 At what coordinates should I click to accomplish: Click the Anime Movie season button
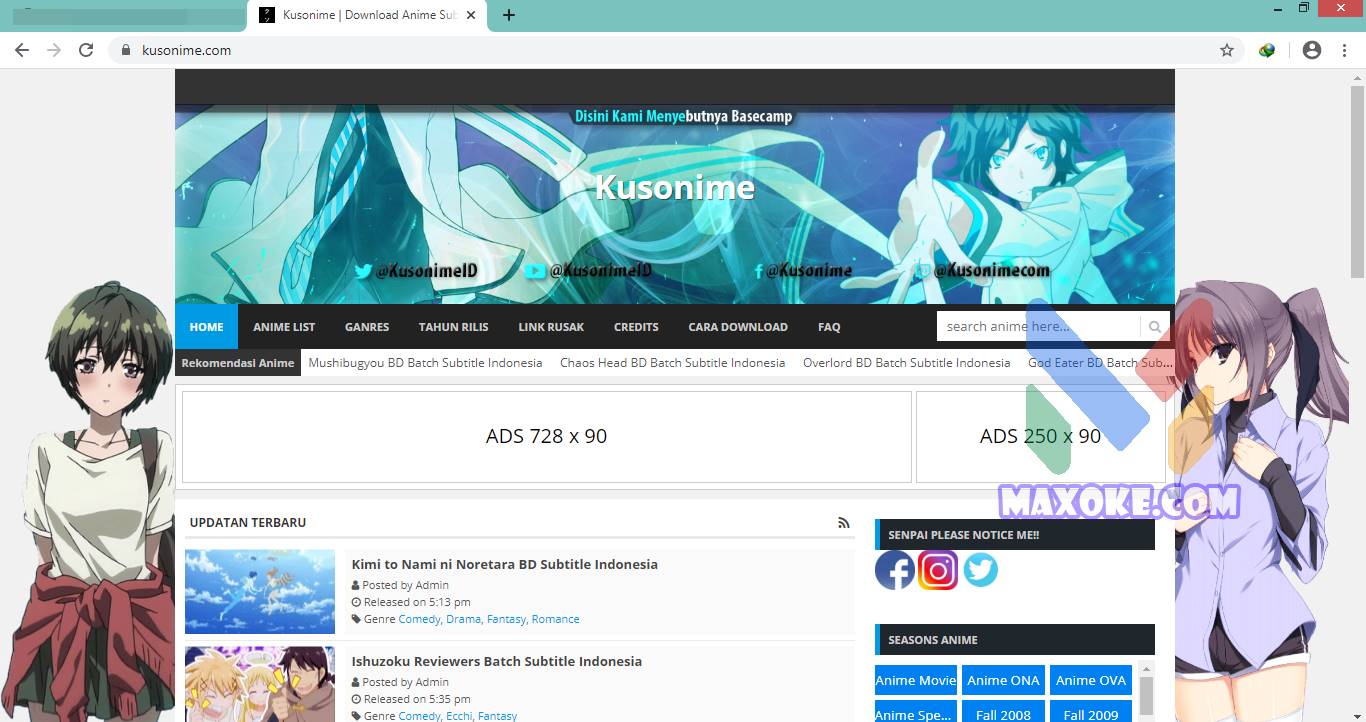(916, 680)
